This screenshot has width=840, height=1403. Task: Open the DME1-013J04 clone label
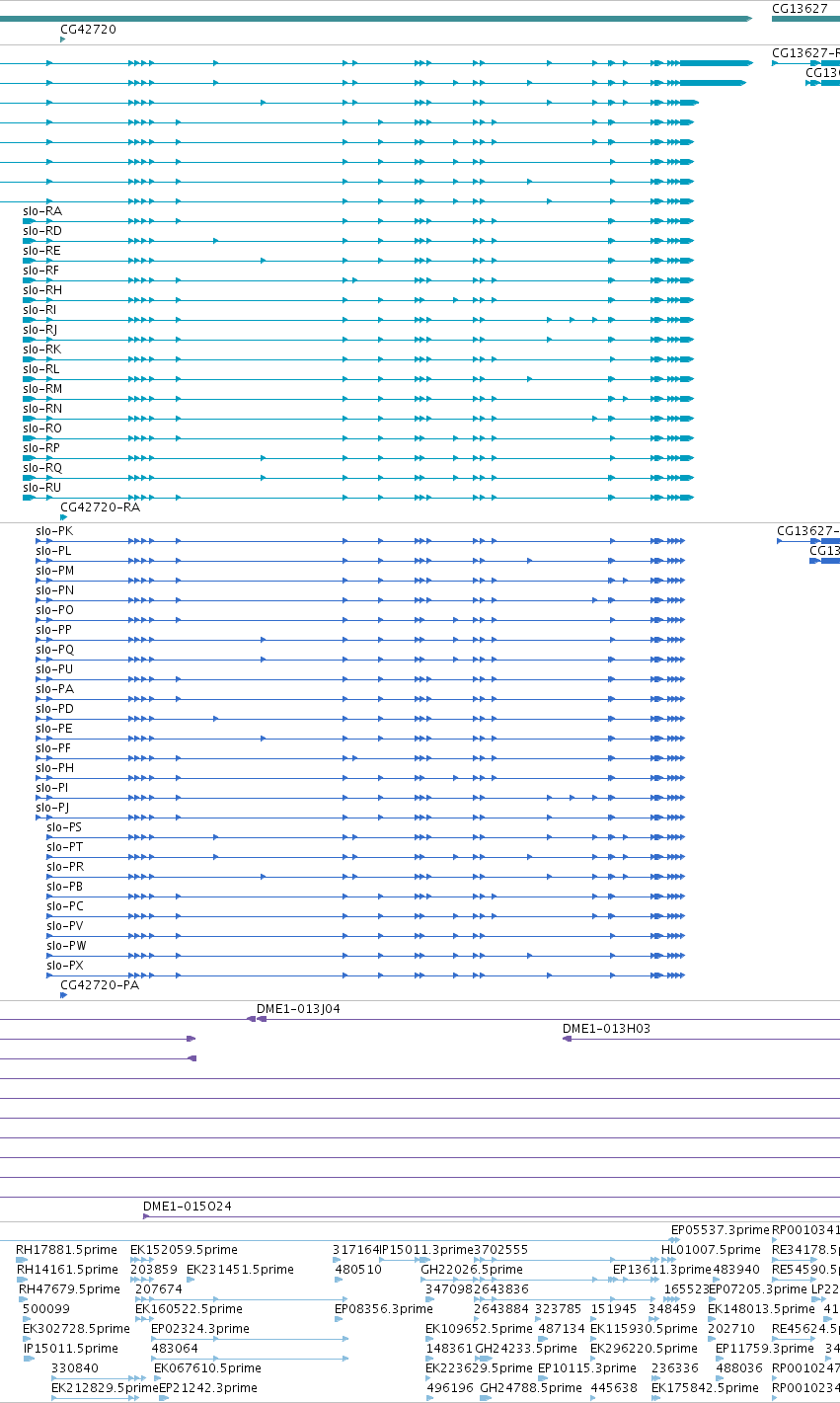pyautogui.click(x=298, y=1009)
